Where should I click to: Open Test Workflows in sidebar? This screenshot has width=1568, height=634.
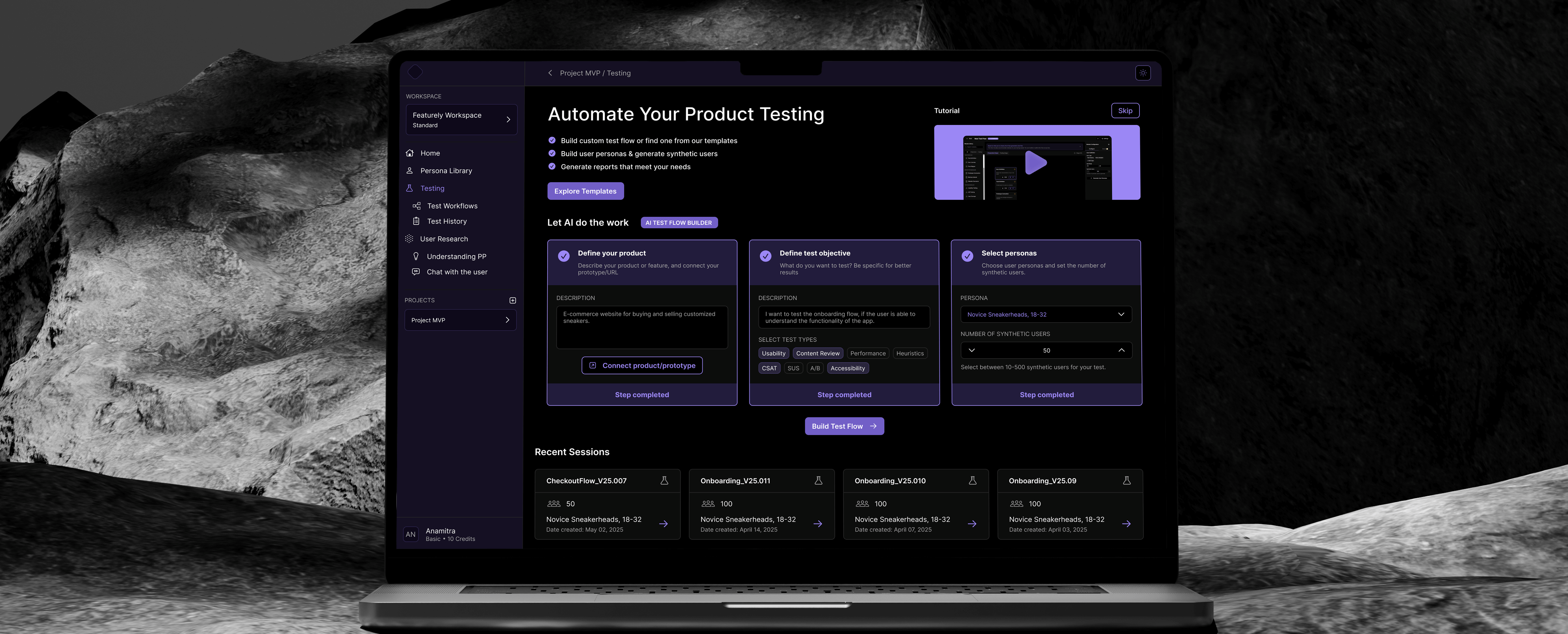click(452, 206)
